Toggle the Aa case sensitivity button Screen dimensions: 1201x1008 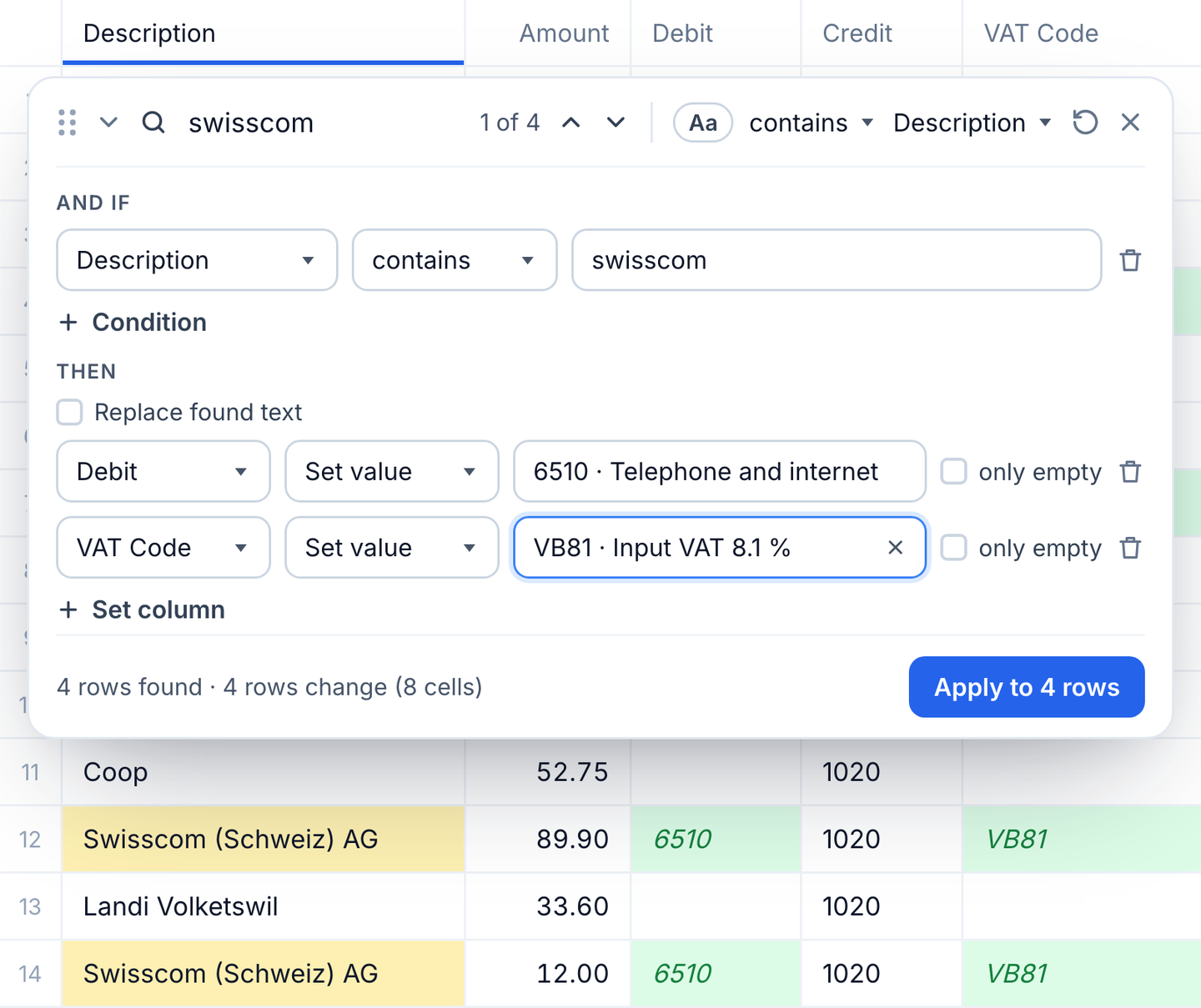coord(703,123)
